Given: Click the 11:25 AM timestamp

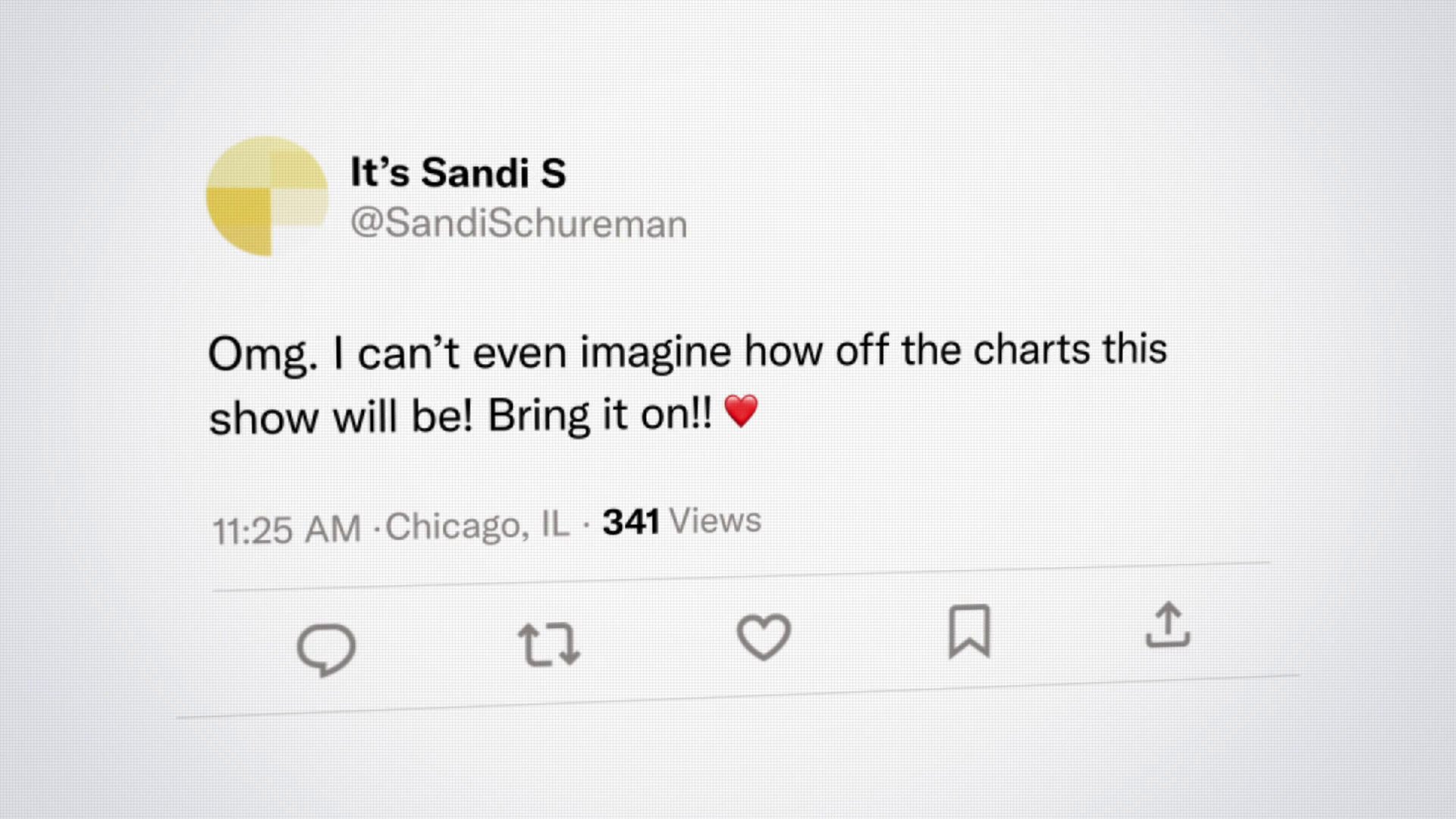Looking at the screenshot, I should coord(287,529).
